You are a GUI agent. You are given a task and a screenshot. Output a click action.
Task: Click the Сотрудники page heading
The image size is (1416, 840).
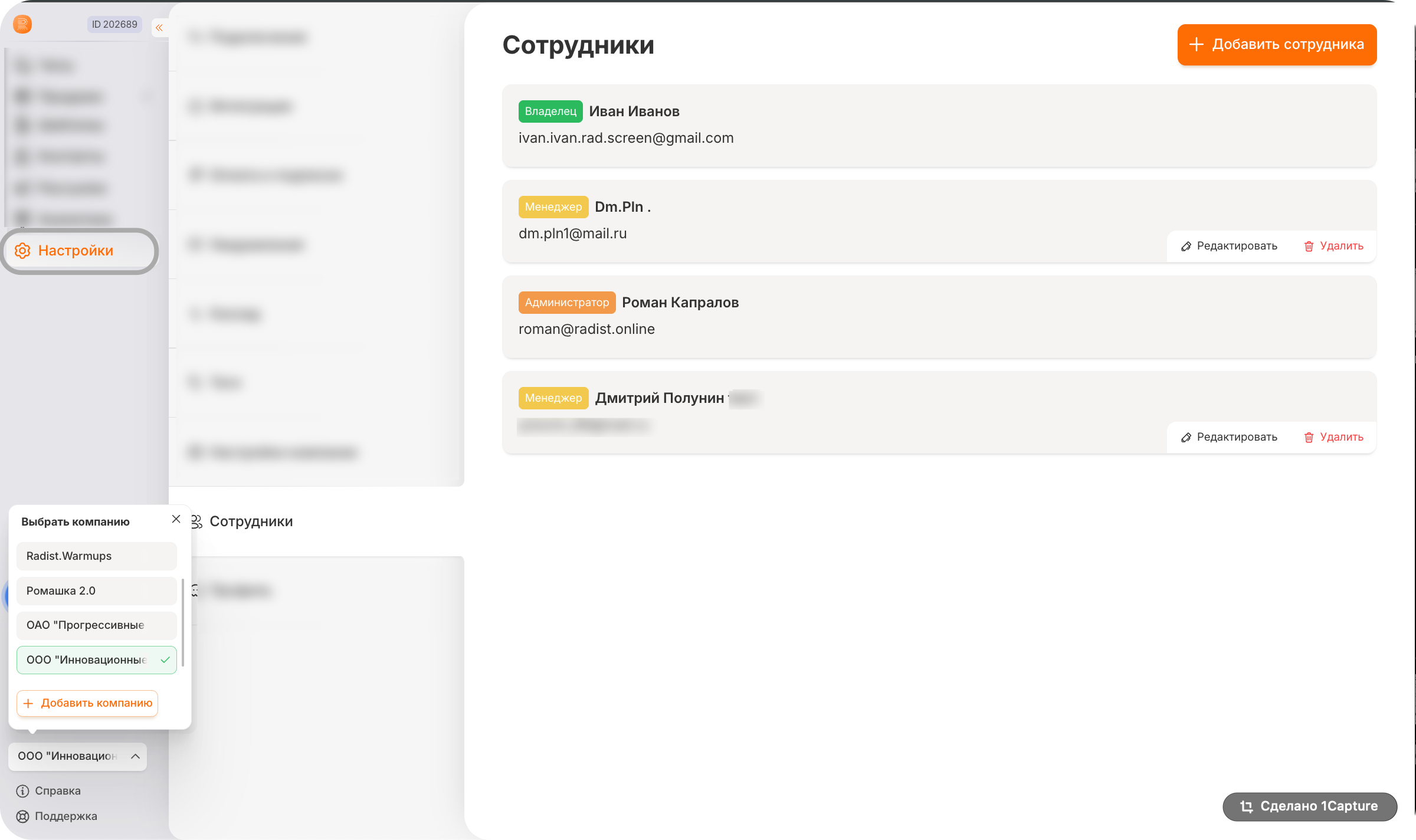tap(578, 45)
